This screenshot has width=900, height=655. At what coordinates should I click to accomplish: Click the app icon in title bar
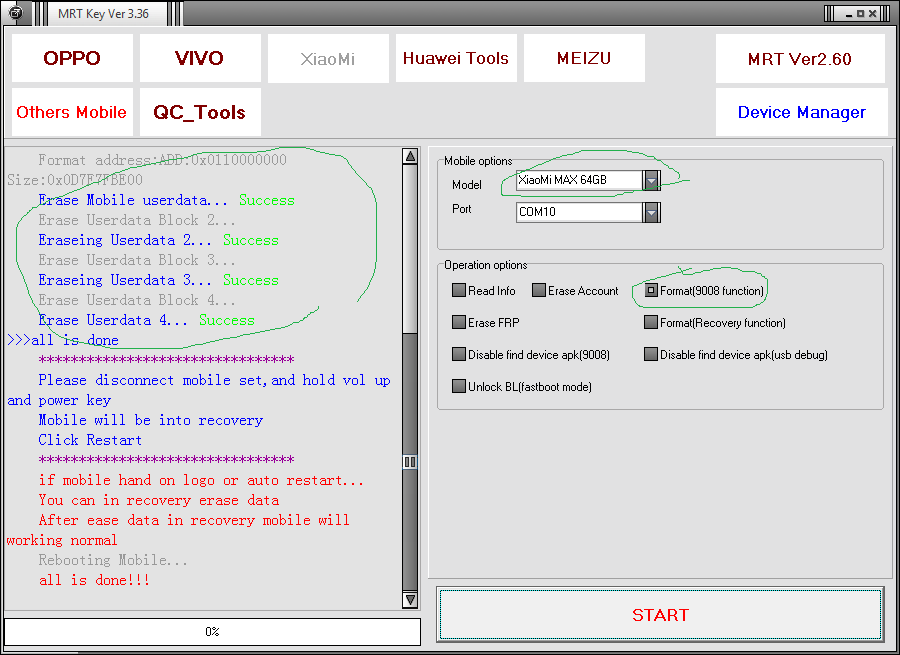(15, 12)
